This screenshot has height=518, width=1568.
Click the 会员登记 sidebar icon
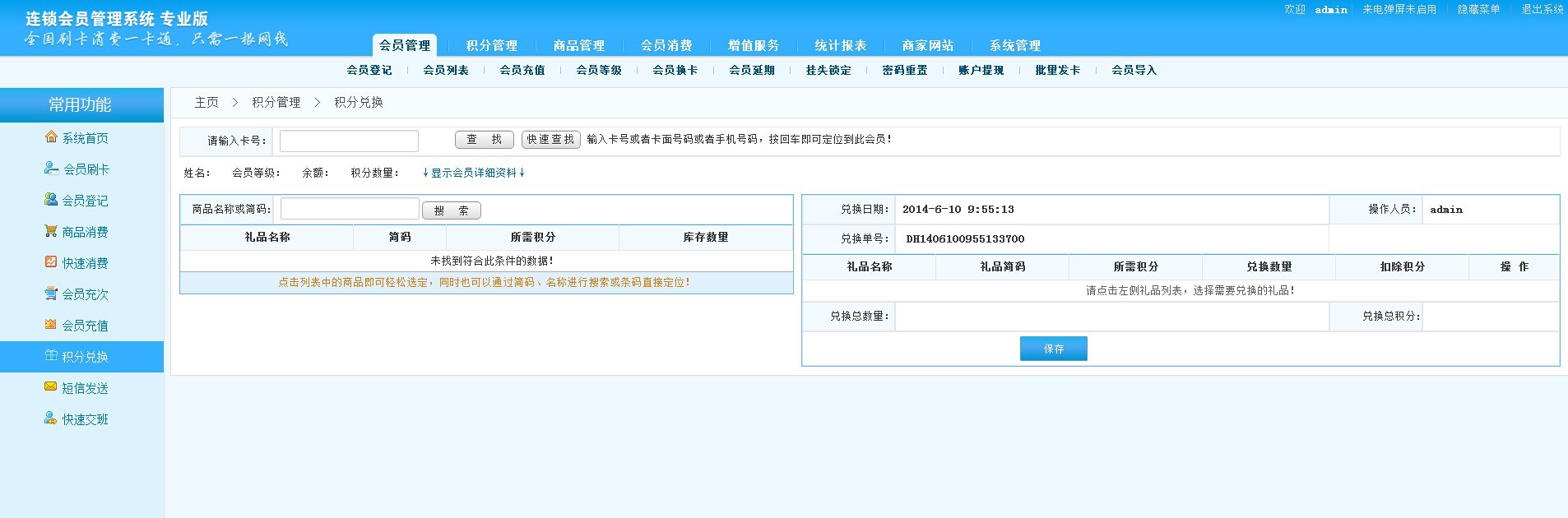click(x=51, y=200)
